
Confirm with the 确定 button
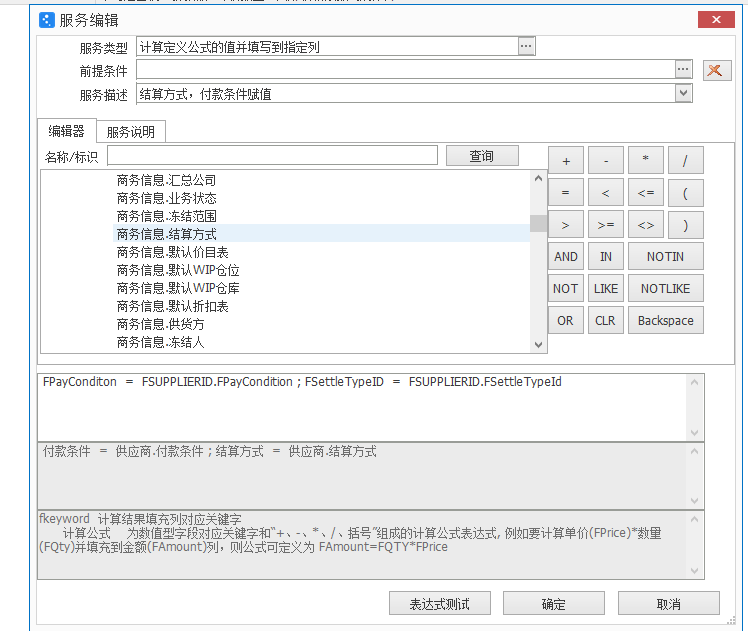tap(553, 604)
